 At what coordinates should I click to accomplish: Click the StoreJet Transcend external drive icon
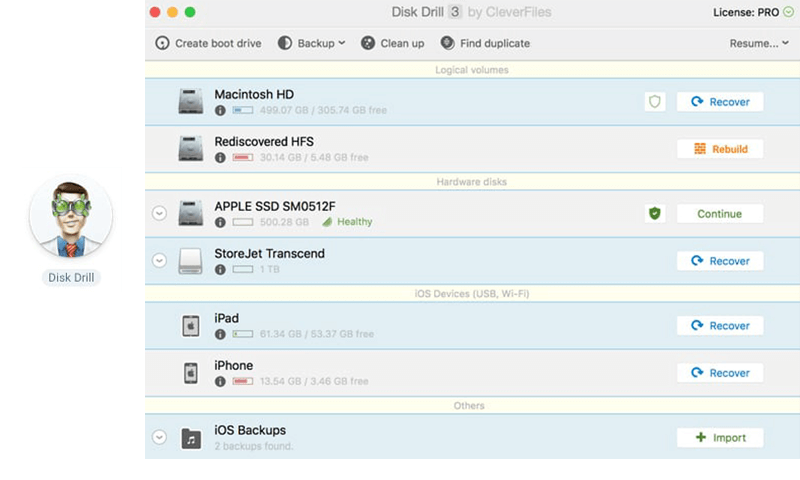(x=190, y=261)
